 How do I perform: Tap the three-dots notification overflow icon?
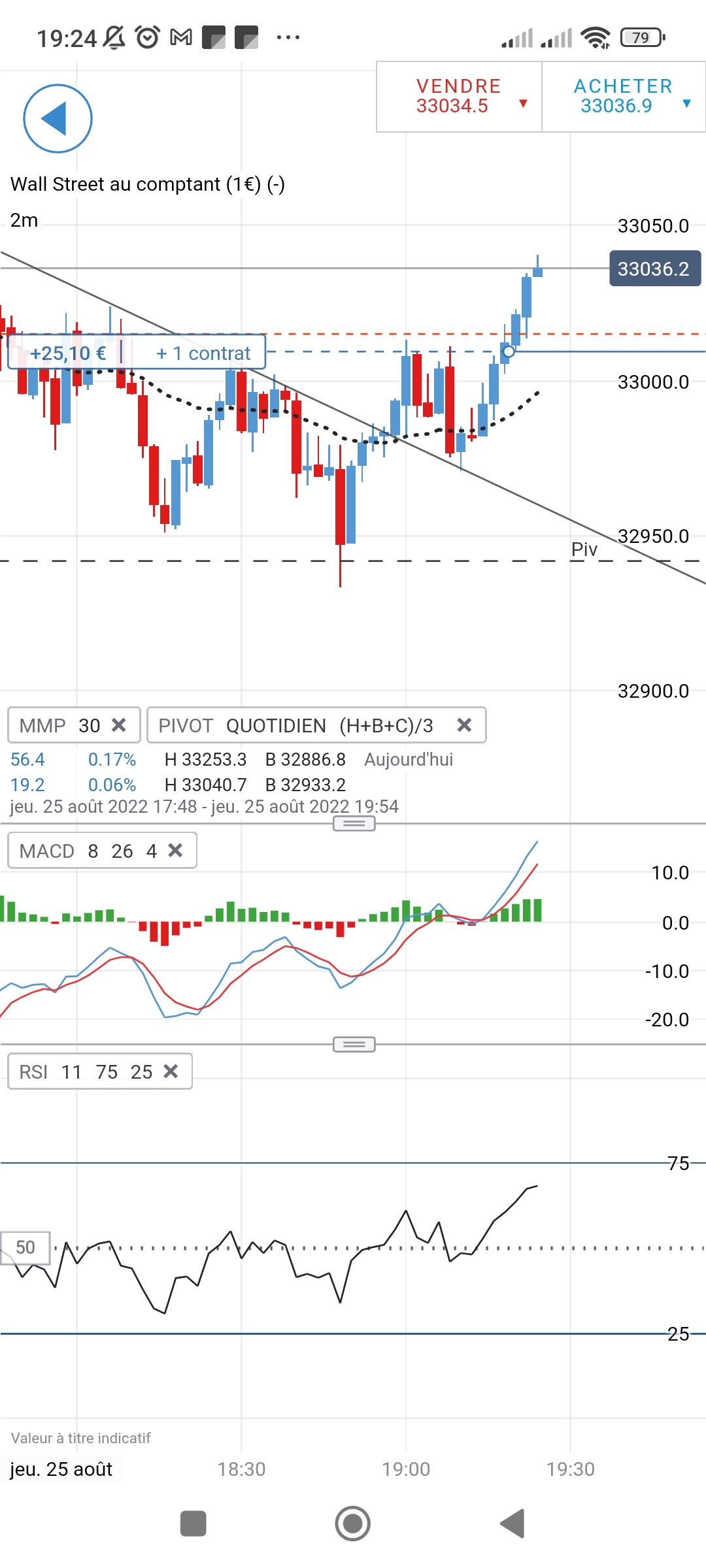(288, 38)
